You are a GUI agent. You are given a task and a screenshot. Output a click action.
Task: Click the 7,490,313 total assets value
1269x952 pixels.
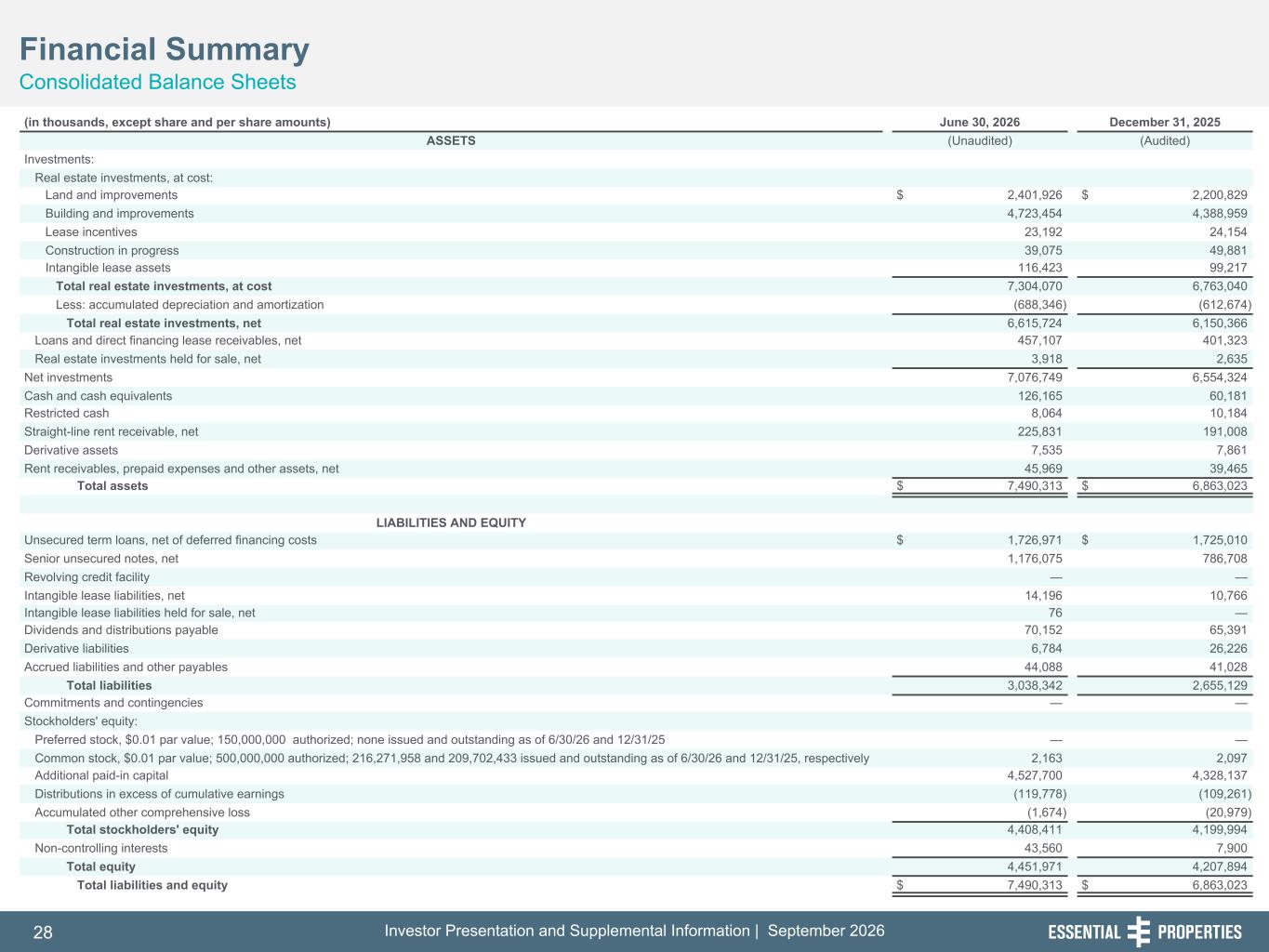(x=1035, y=486)
